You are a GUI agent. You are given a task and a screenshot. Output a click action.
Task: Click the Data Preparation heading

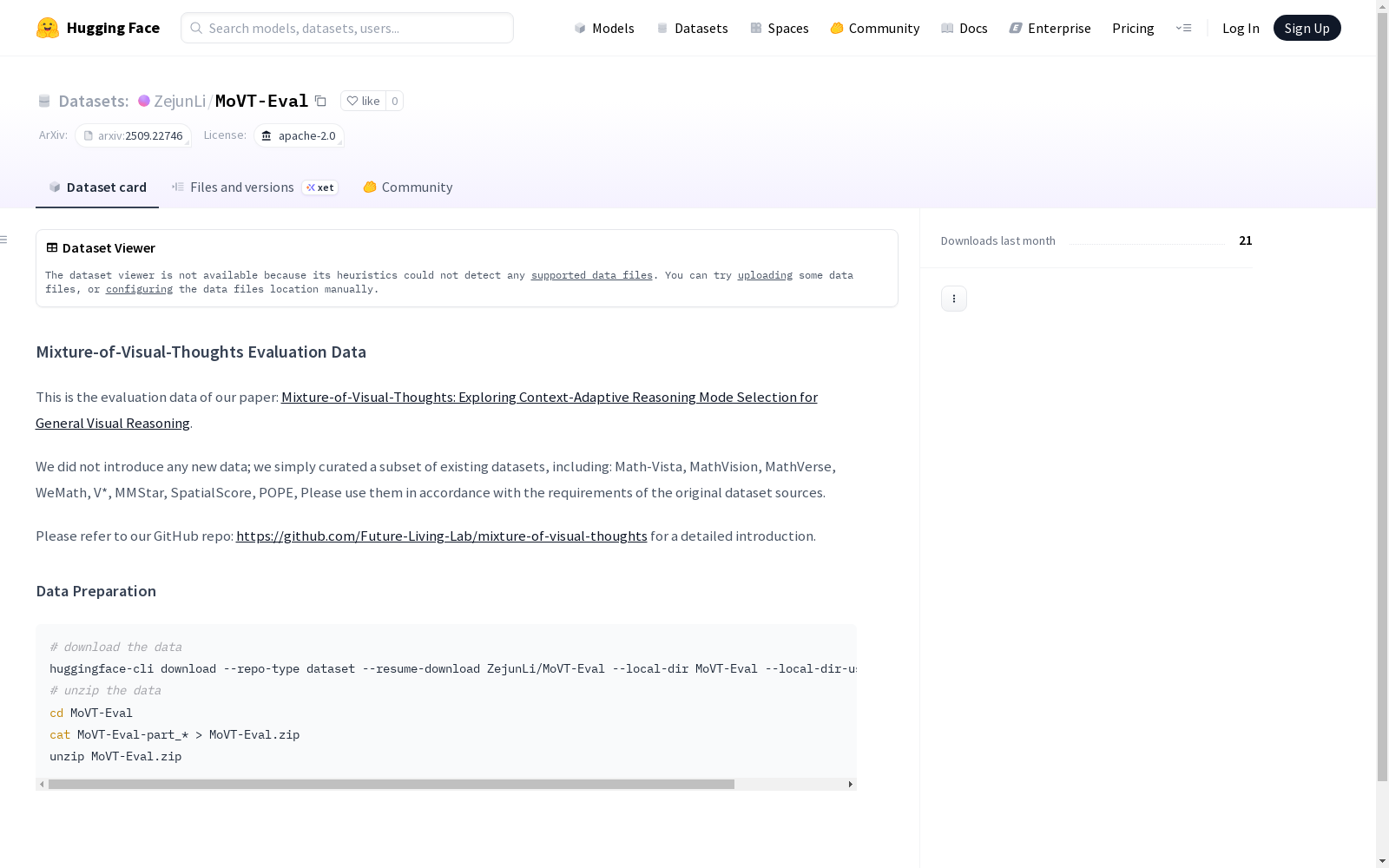(96, 591)
